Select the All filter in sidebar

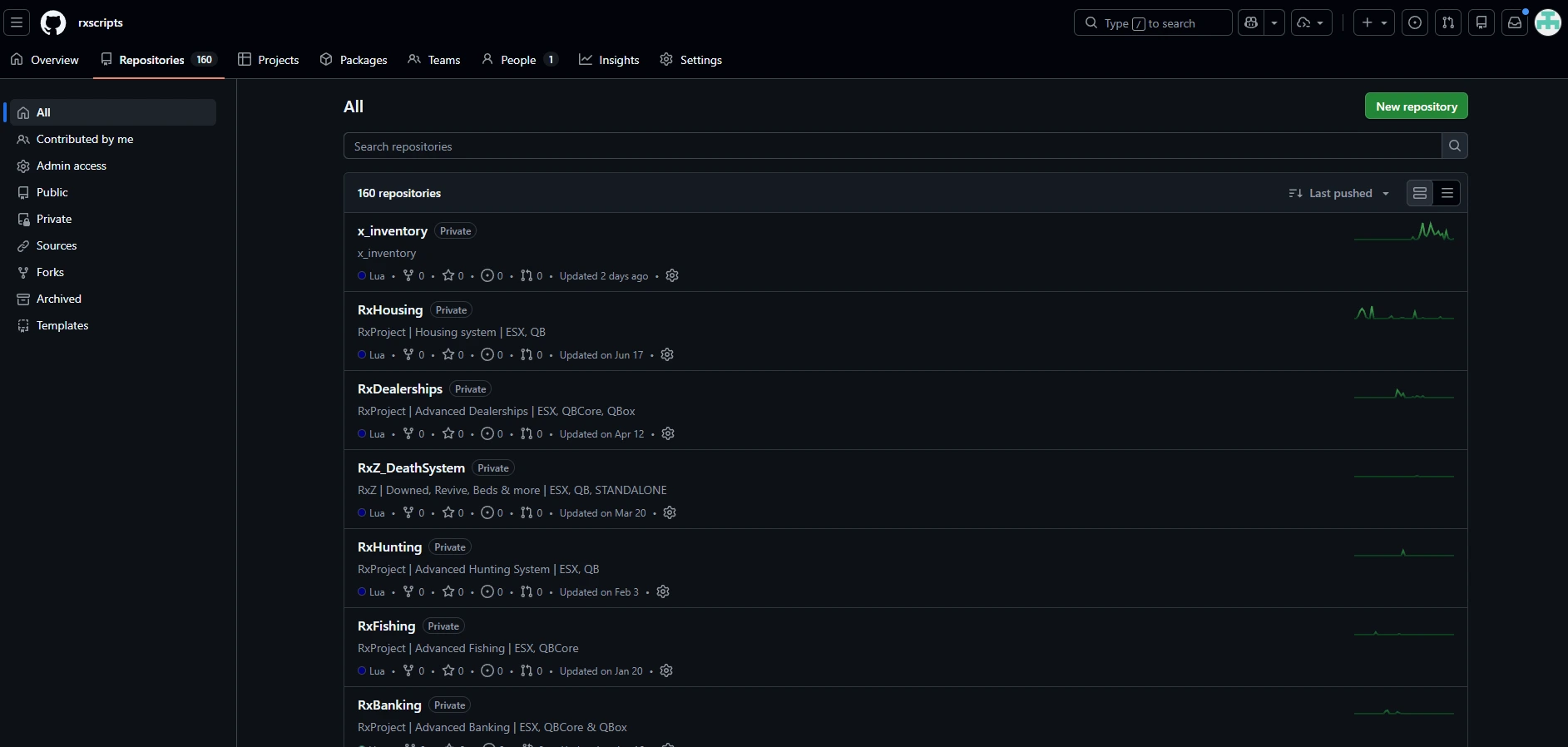(113, 112)
